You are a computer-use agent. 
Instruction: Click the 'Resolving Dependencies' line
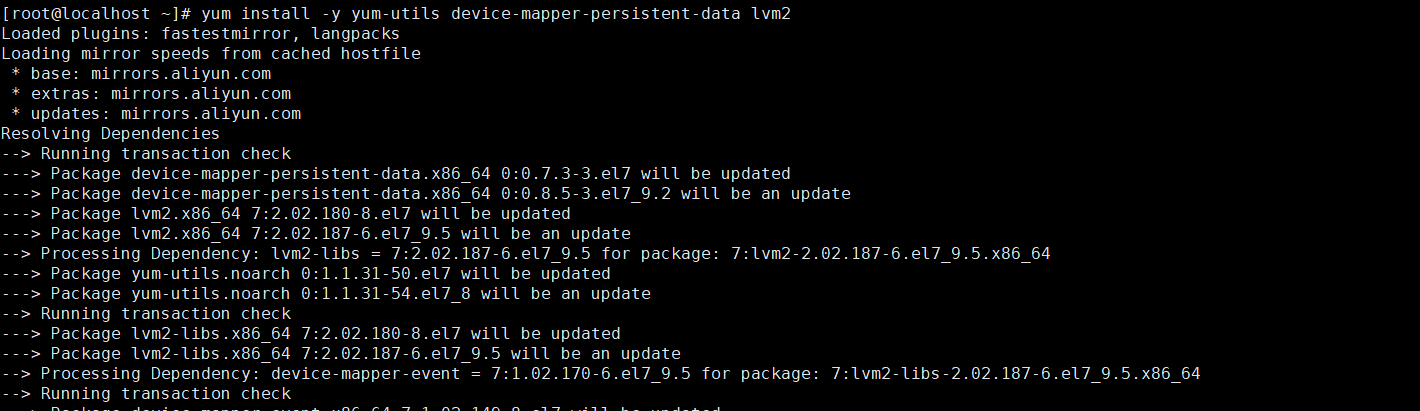[111, 134]
